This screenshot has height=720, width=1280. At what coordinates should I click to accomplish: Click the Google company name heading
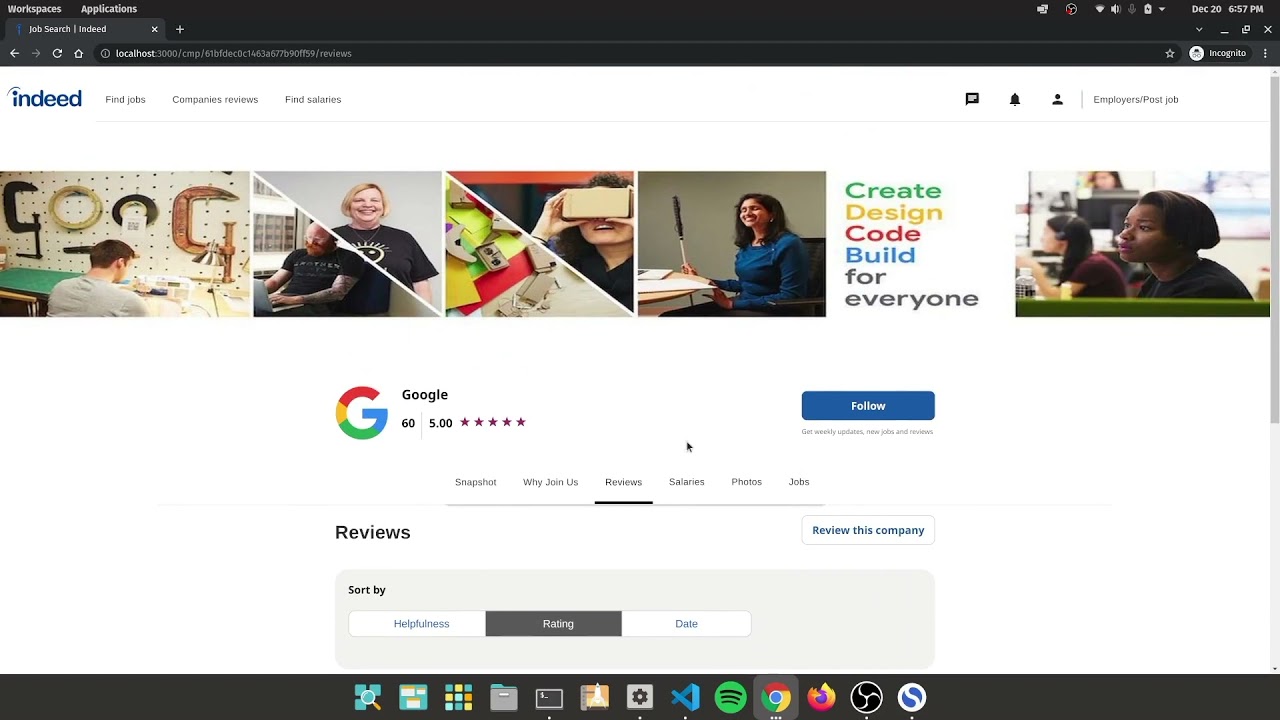pos(425,395)
